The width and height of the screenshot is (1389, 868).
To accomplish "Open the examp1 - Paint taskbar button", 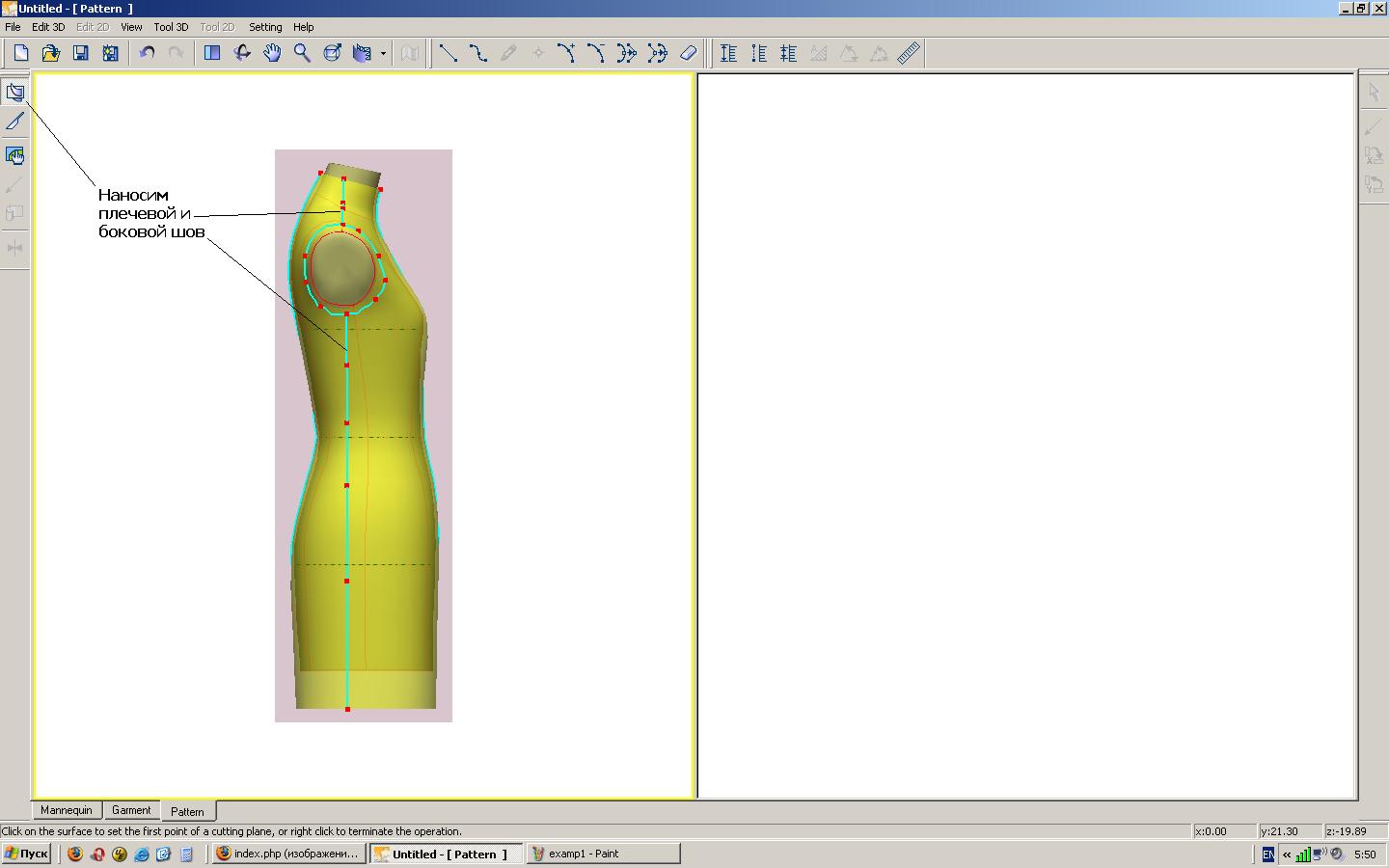I will point(603,854).
